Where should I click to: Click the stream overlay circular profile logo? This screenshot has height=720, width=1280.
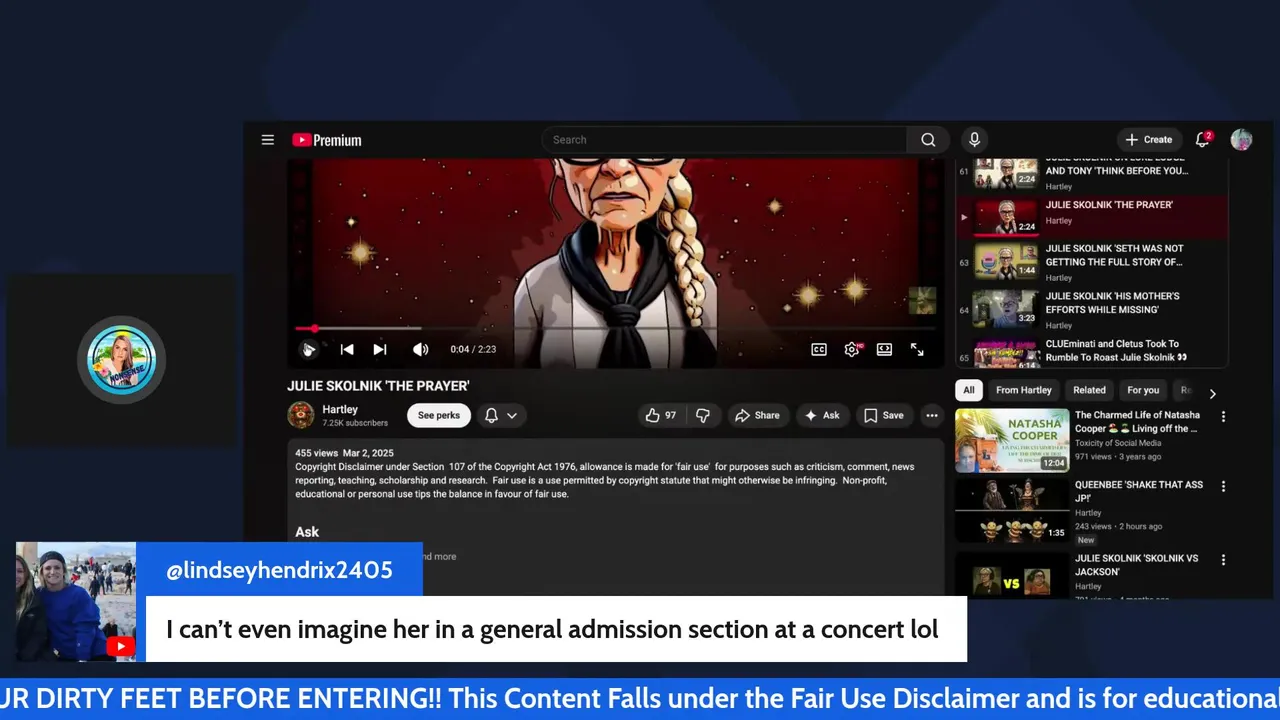point(121,360)
